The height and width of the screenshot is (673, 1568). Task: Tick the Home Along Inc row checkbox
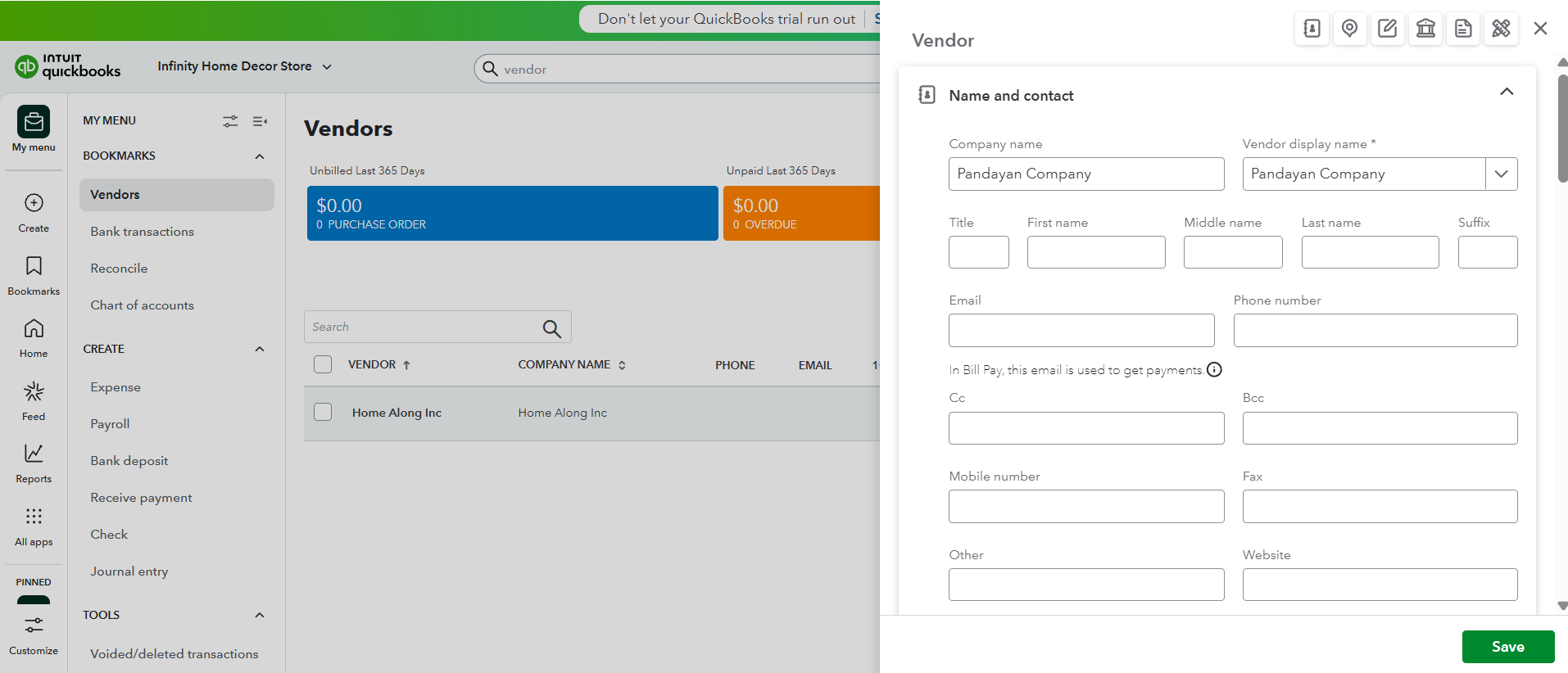(323, 412)
